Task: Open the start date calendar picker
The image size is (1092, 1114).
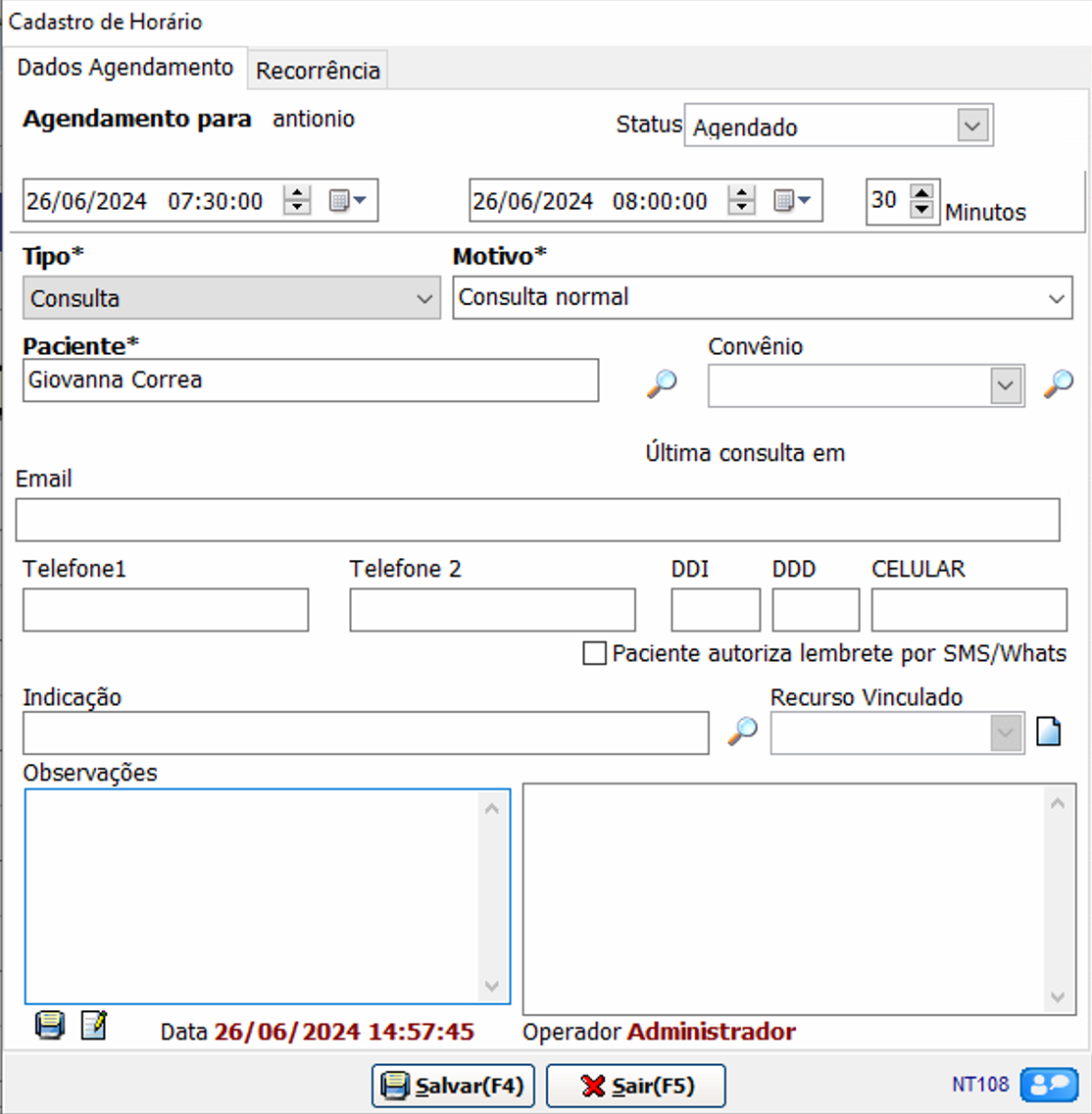Action: 347,201
